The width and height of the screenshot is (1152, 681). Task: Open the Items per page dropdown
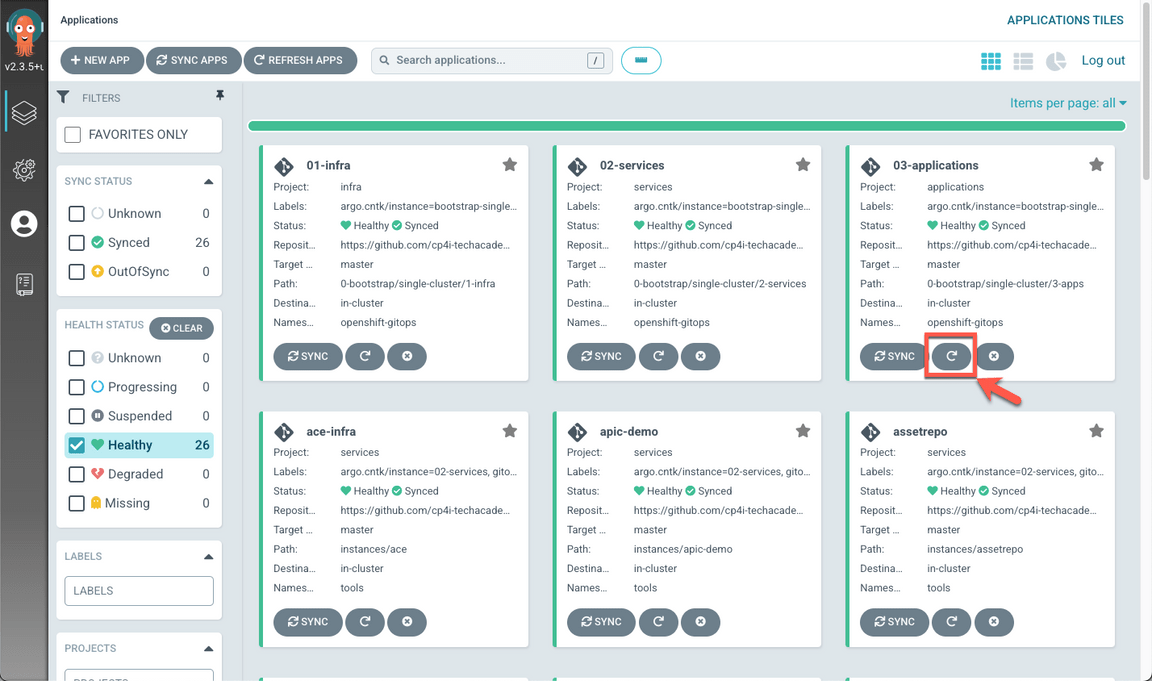click(x=1067, y=103)
